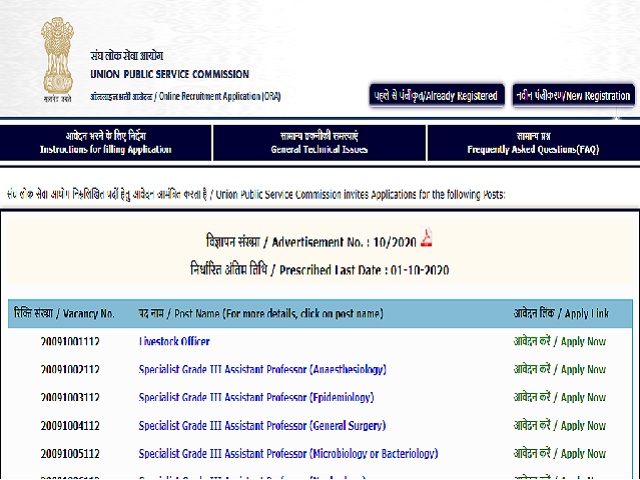Open the advertisement PDF icon
This screenshot has width=640, height=480.
(426, 238)
